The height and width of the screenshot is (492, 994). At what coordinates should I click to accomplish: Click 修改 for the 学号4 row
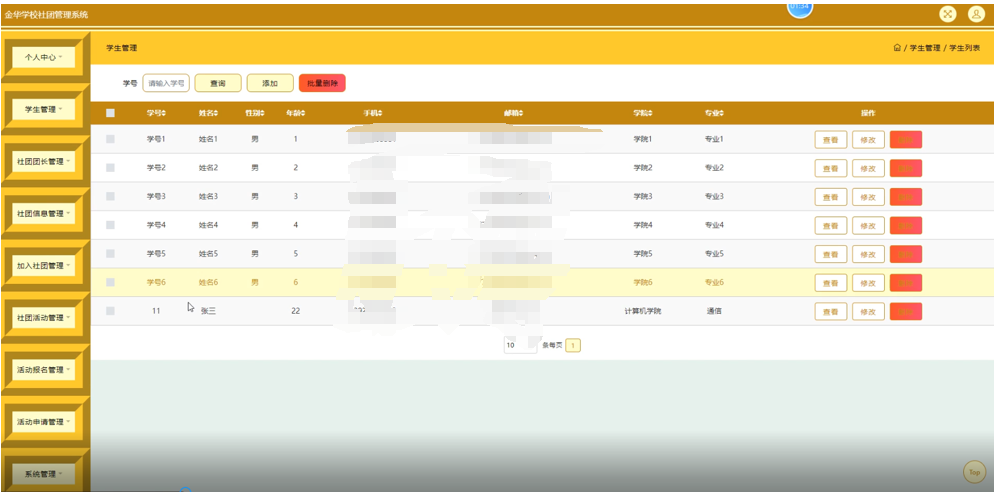(868, 225)
